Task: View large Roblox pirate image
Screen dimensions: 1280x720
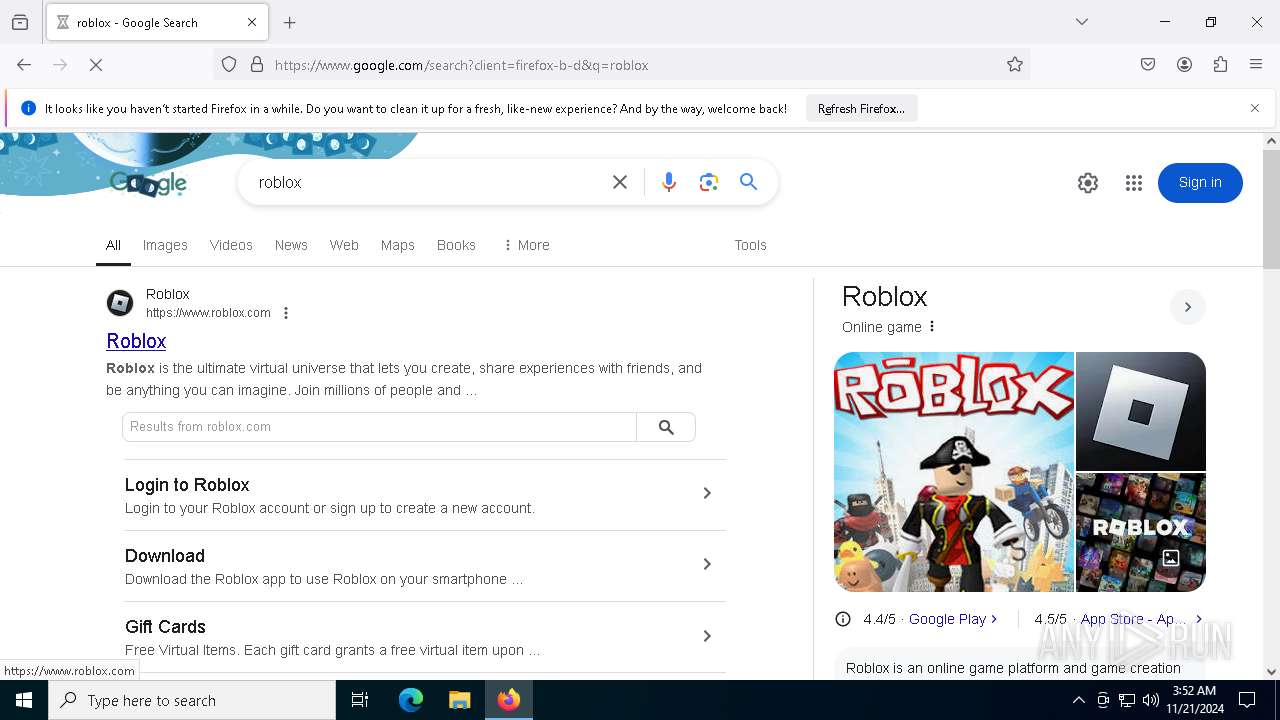Action: coord(954,472)
